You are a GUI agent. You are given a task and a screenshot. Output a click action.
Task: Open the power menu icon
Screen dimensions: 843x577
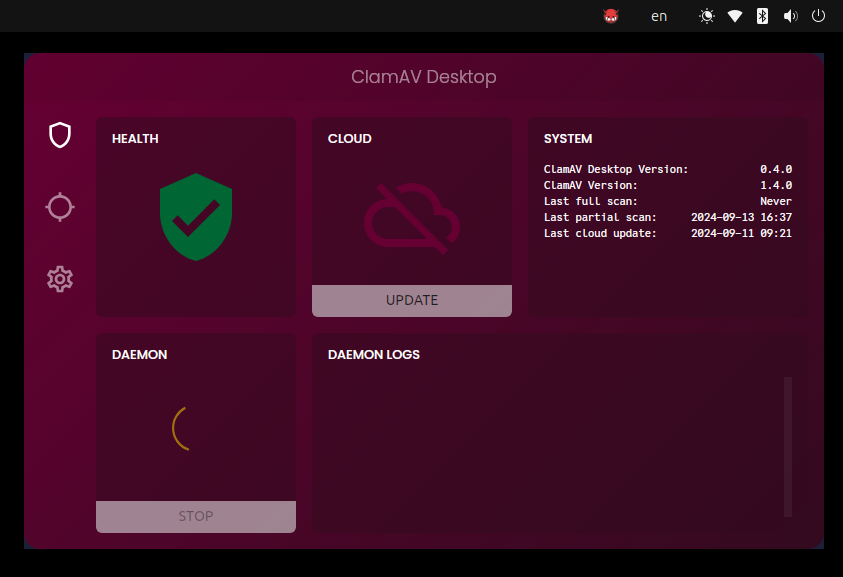click(x=818, y=16)
